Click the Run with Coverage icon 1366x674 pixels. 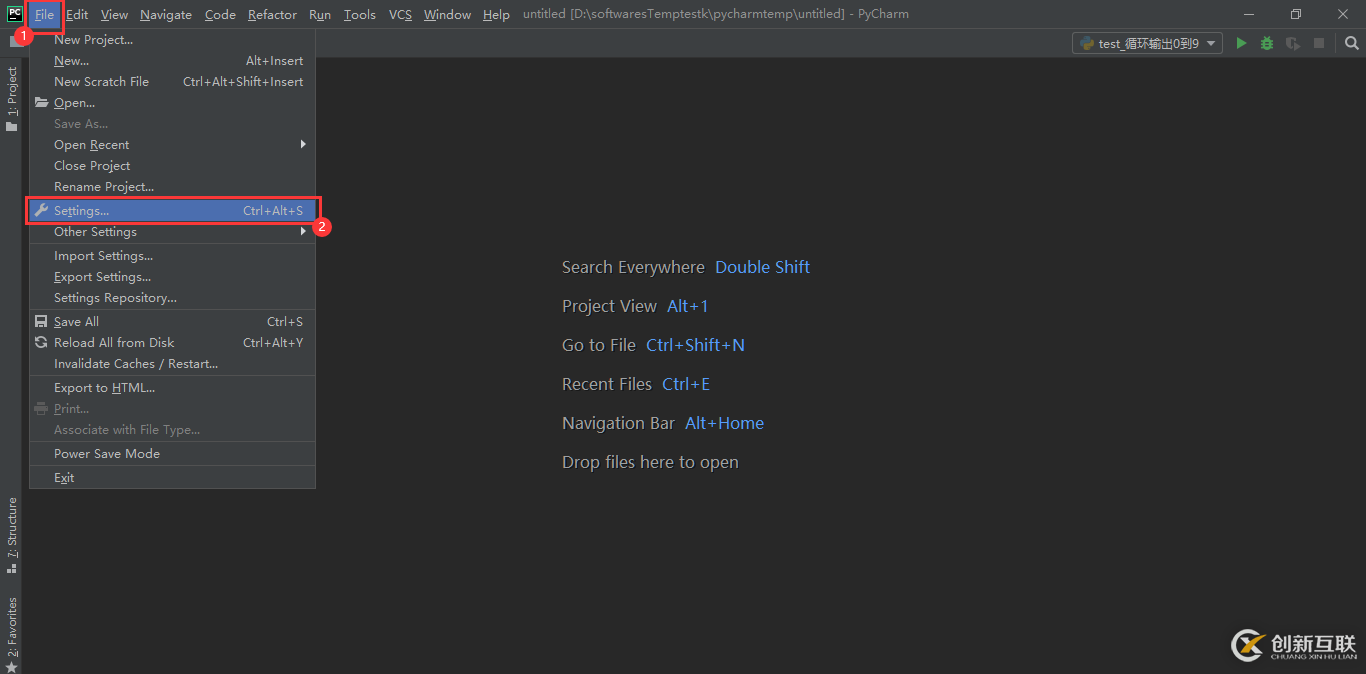tap(1293, 43)
